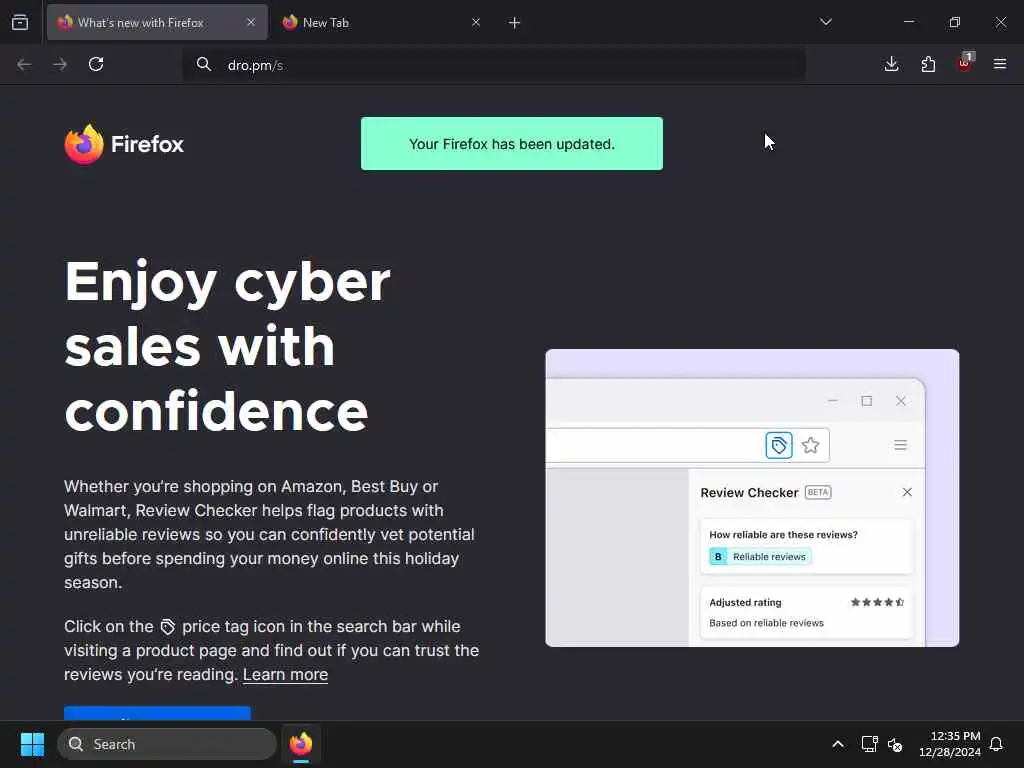Click the address bar showing dro.pm/s
The image size is (1024, 768).
pyautogui.click(x=494, y=65)
